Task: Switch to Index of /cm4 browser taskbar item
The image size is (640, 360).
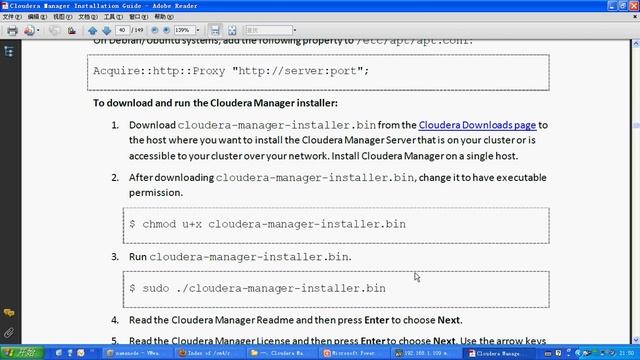Action: click(x=210, y=353)
